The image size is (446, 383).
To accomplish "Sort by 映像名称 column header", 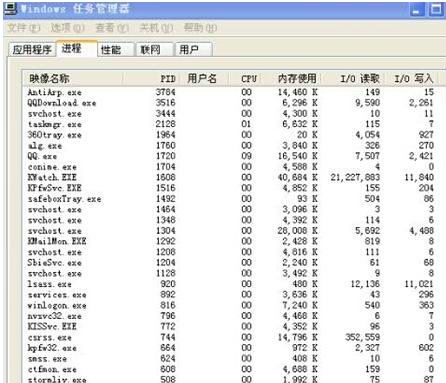I will point(72,79).
